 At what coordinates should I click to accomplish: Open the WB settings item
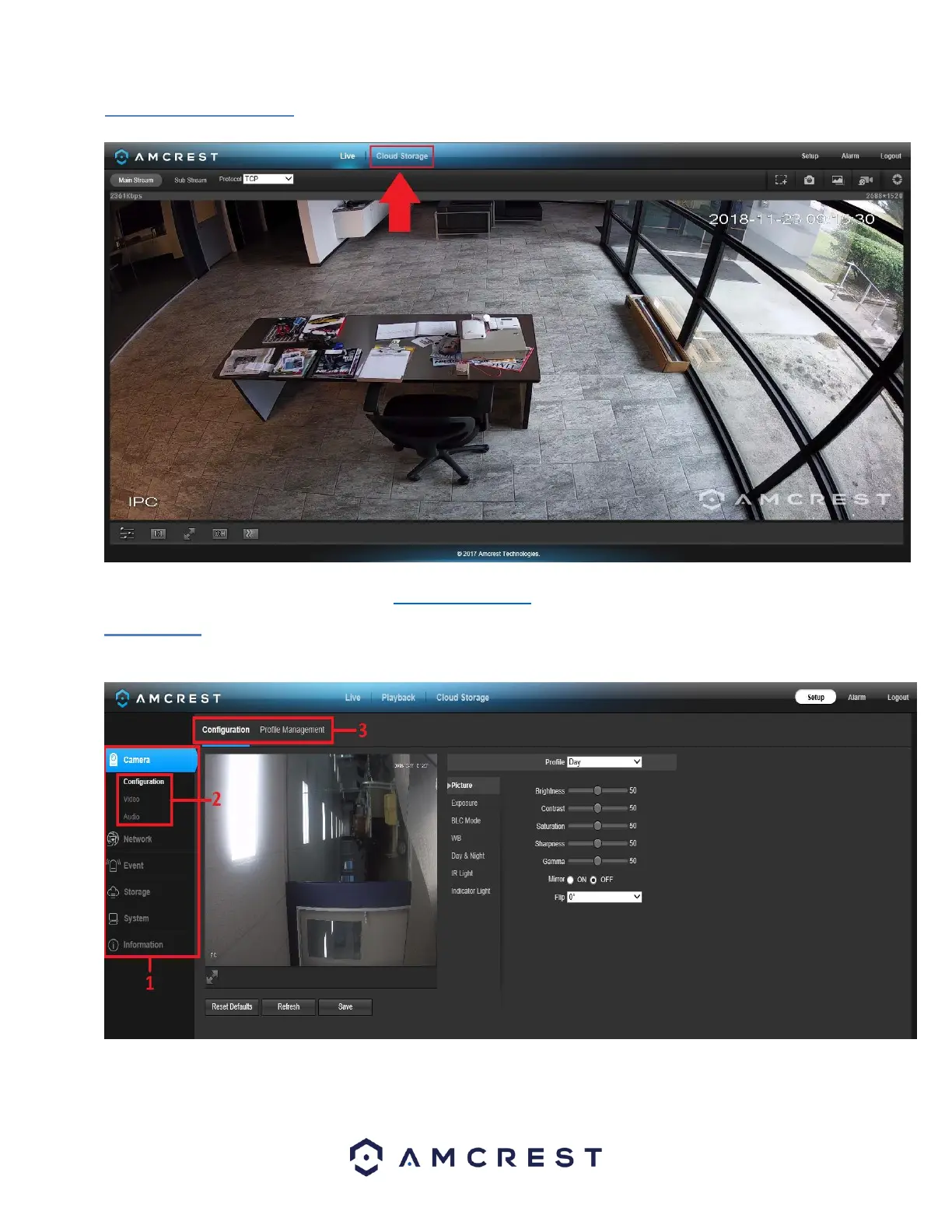(457, 838)
